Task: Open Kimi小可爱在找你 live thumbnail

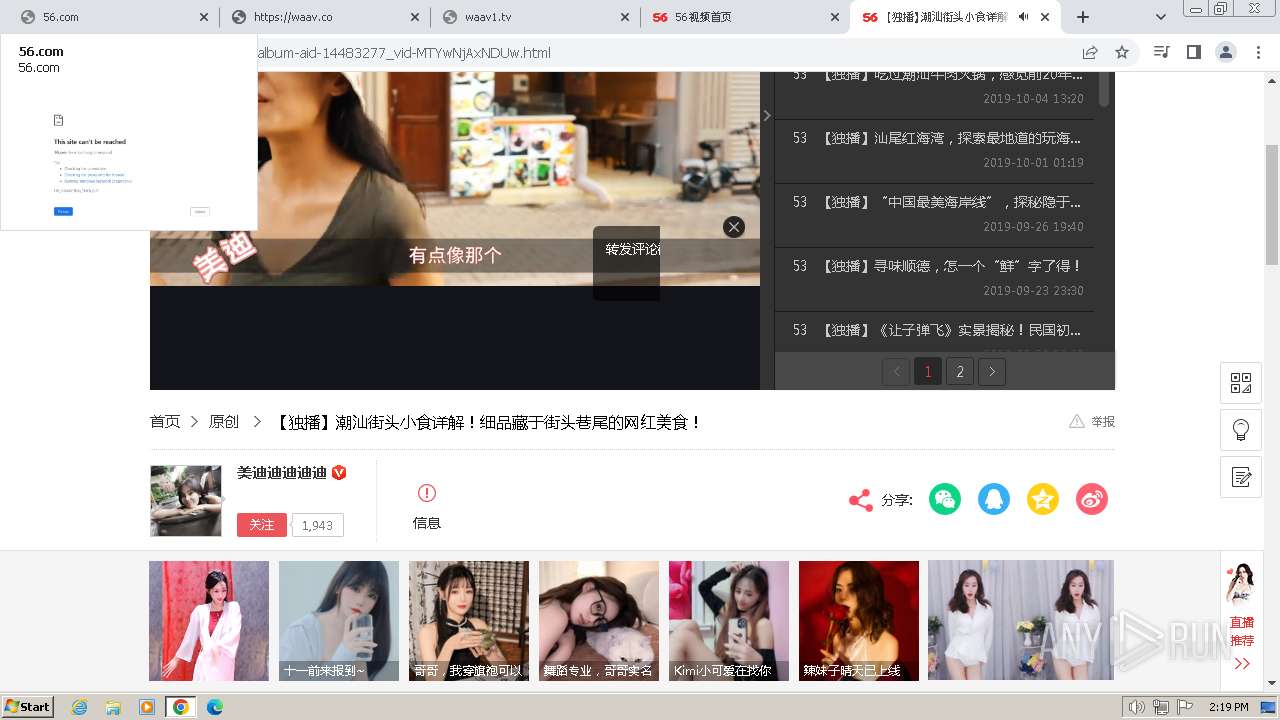Action: [x=729, y=621]
